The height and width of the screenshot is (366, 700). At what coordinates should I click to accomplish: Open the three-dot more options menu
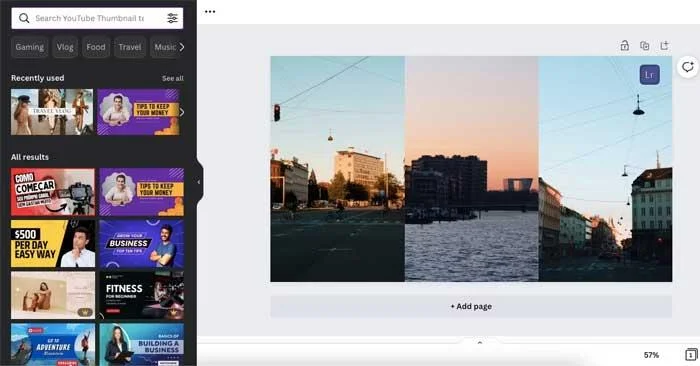tap(210, 12)
